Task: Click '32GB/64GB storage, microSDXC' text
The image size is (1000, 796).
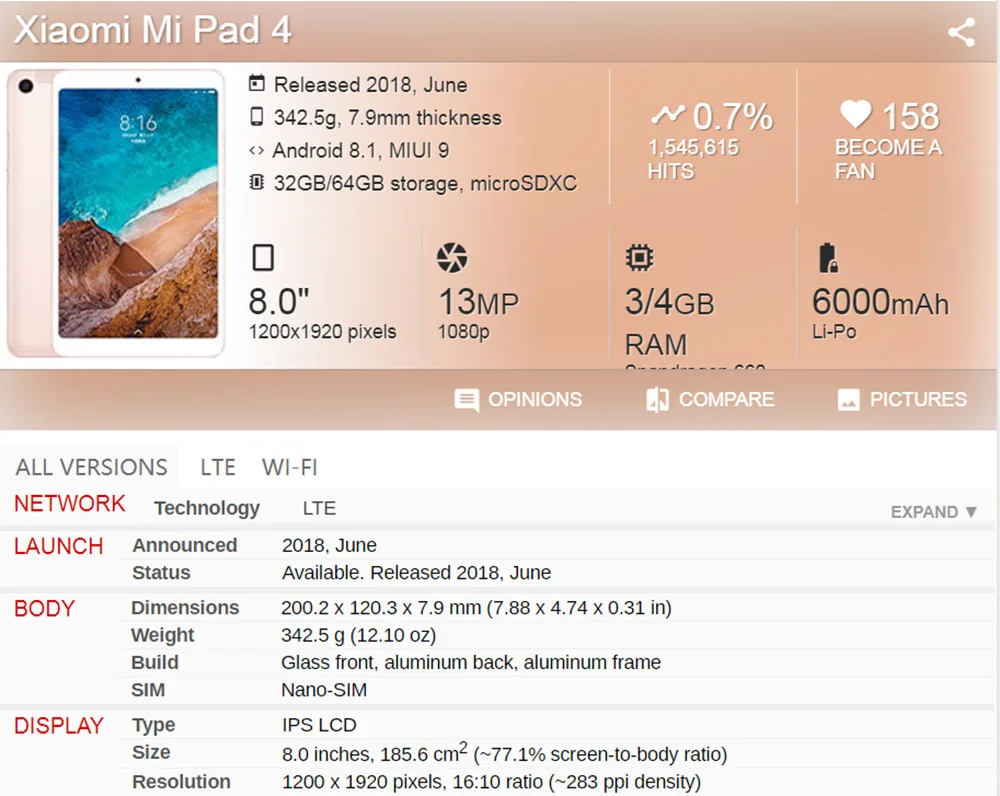Action: tap(425, 184)
